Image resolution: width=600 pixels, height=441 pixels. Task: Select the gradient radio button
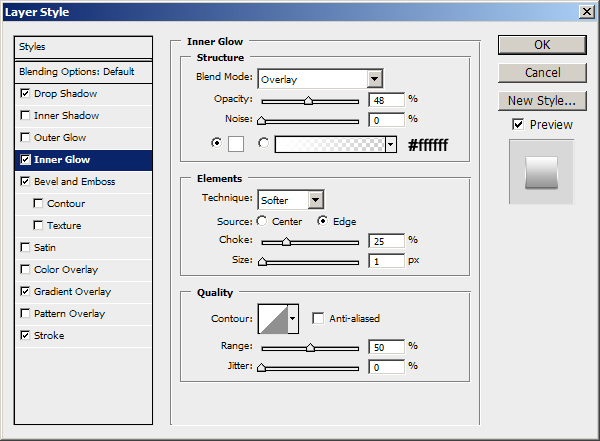(x=263, y=143)
